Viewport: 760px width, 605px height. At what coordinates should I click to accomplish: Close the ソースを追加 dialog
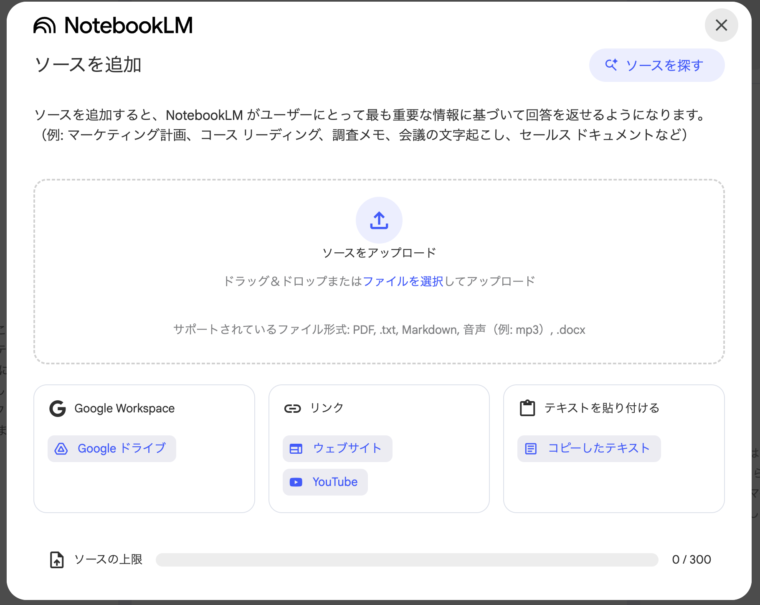[721, 25]
